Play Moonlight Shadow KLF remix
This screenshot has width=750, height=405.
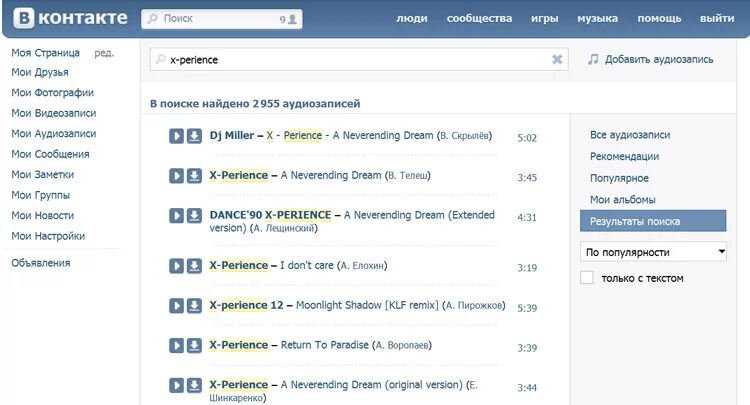[176, 306]
